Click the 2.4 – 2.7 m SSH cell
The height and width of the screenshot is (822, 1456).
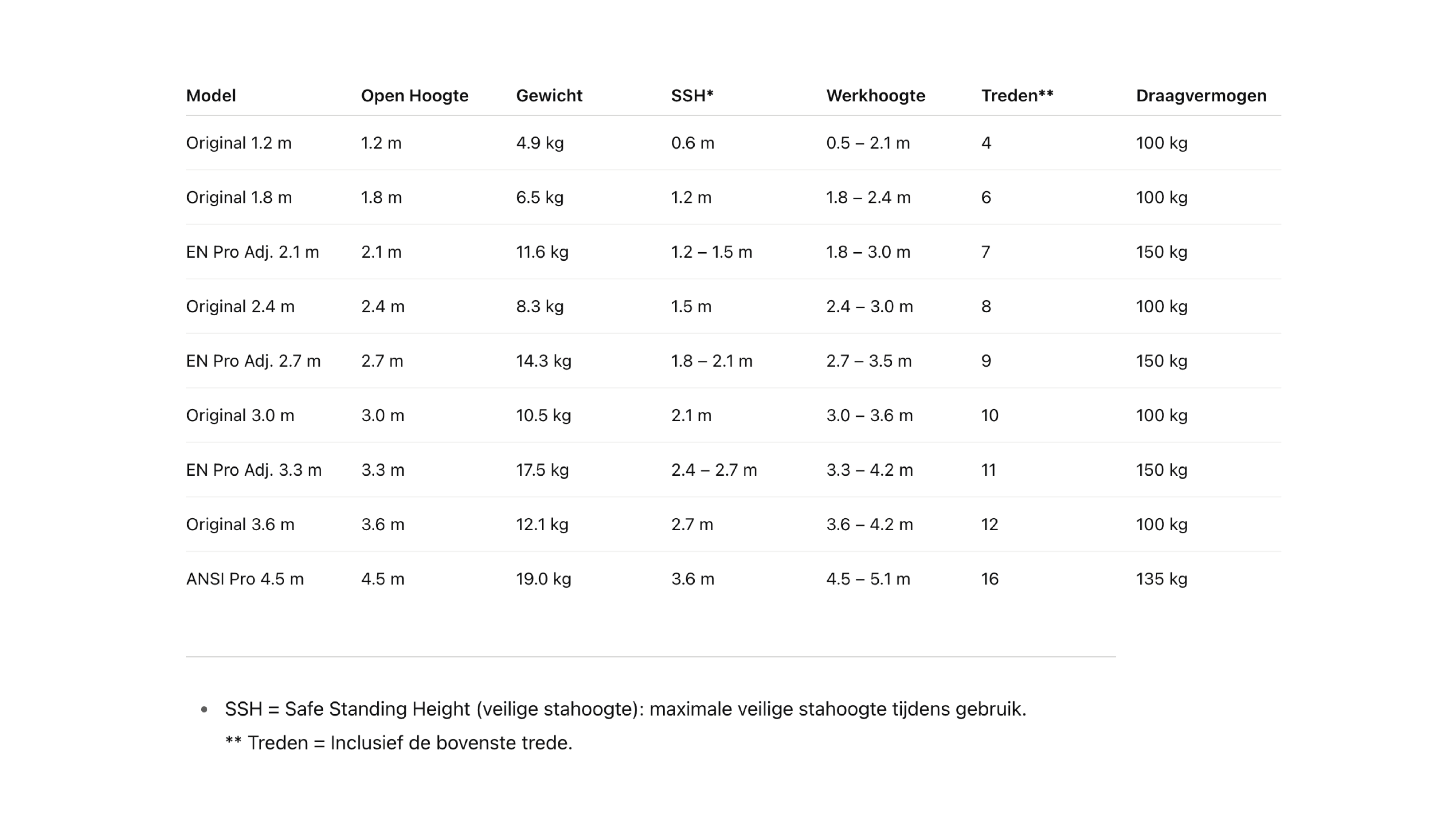coord(713,470)
